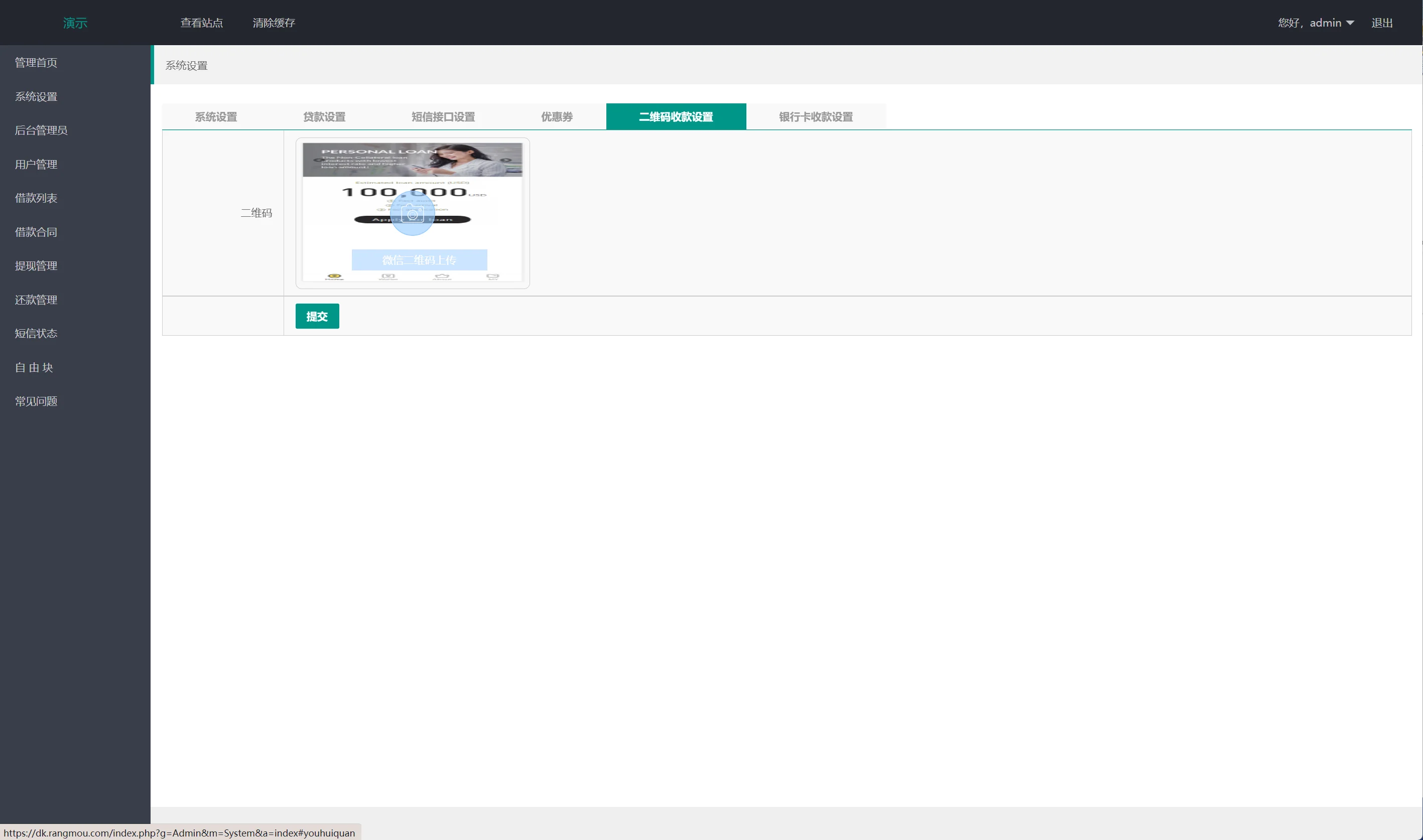Open 短信状态 sidebar entry
This screenshot has width=1423, height=840.
(x=36, y=333)
